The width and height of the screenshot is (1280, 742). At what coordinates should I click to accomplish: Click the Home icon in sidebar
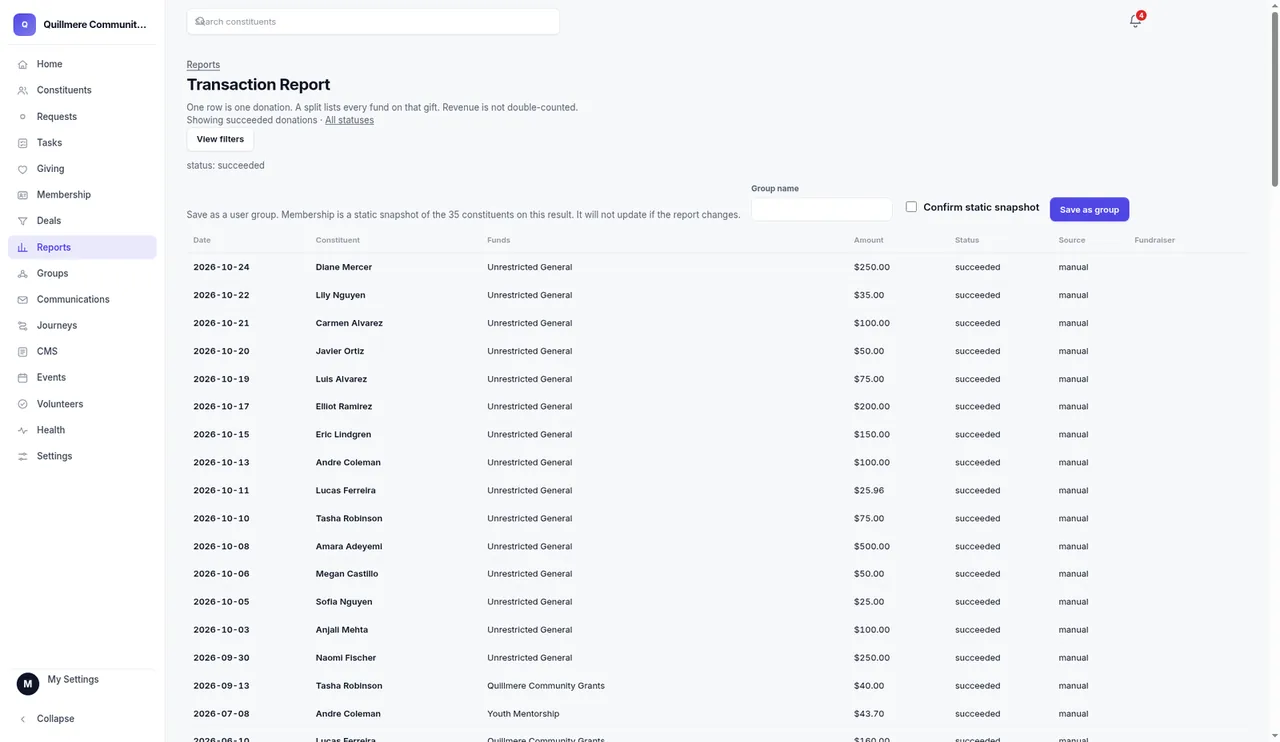pos(23,64)
